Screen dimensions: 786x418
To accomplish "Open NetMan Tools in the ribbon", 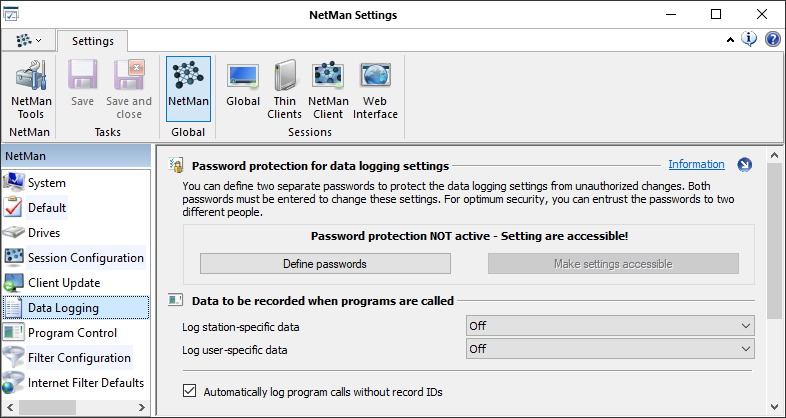I will (30, 90).
